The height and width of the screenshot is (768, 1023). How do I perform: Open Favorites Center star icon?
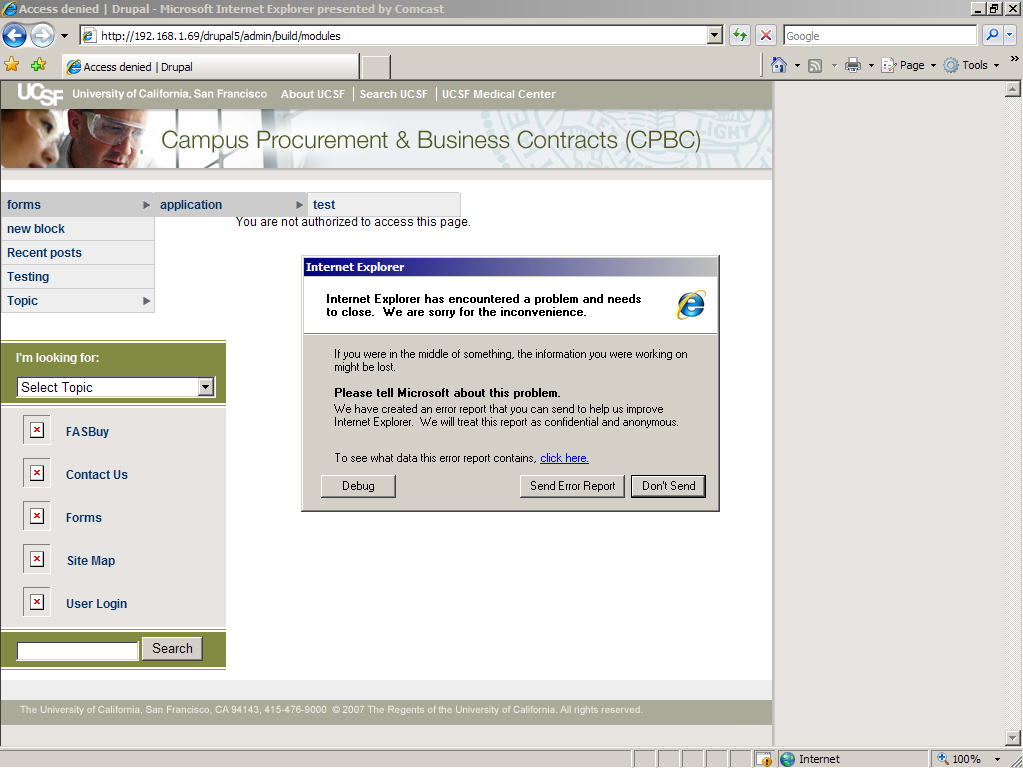pos(12,65)
